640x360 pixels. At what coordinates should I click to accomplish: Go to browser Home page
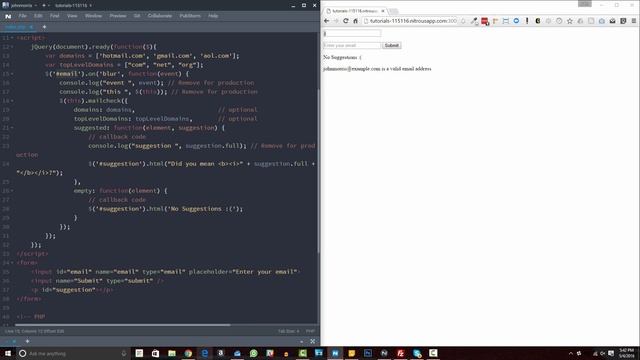pos(356,21)
